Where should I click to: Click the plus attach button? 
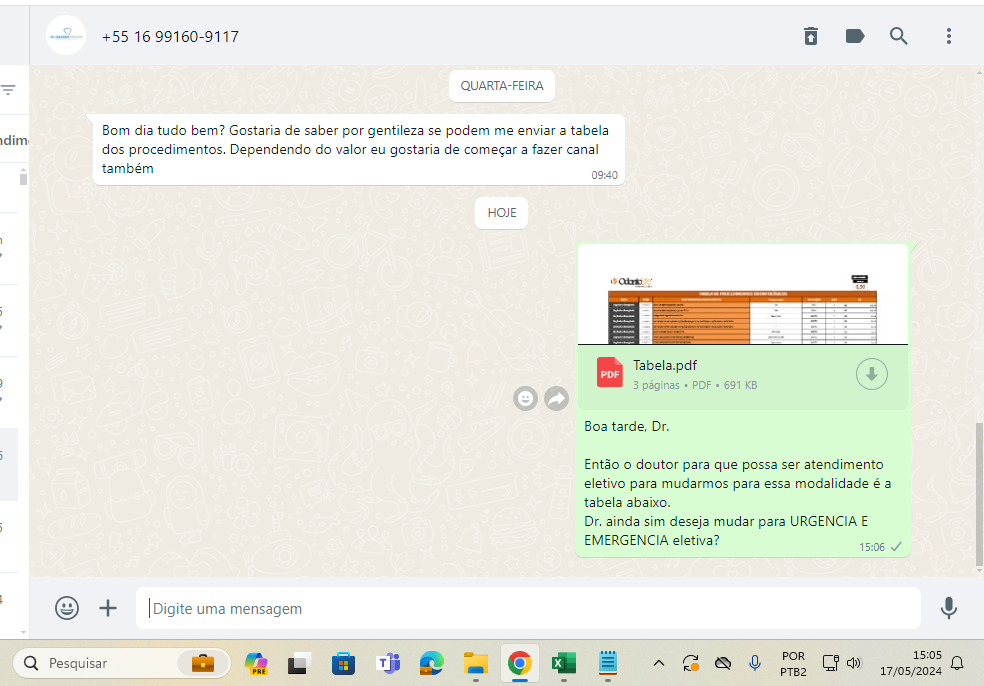point(108,608)
